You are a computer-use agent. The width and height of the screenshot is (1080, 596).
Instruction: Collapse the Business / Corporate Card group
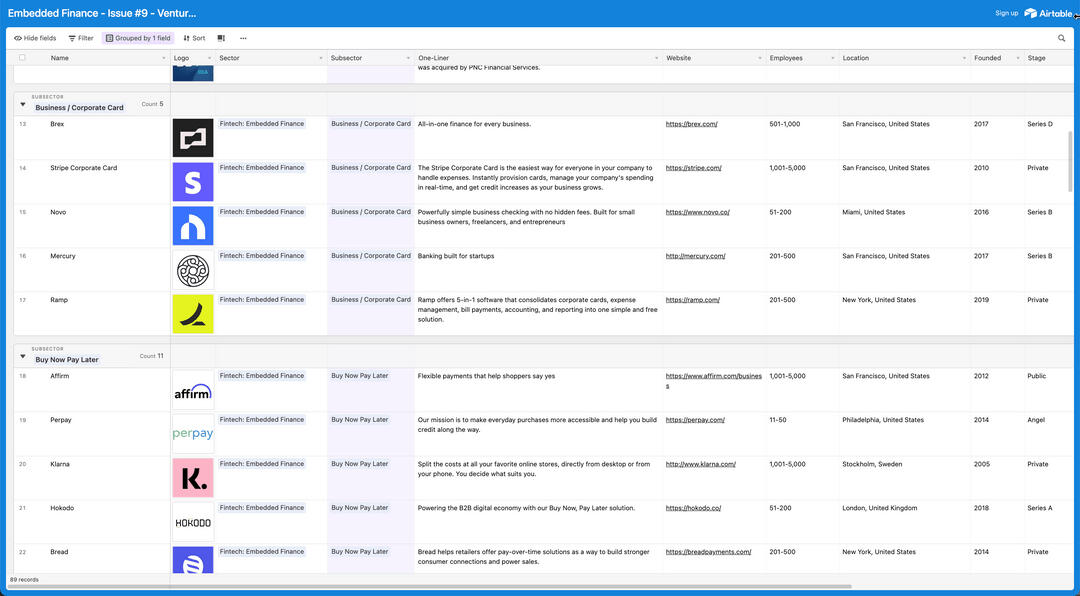(23, 103)
